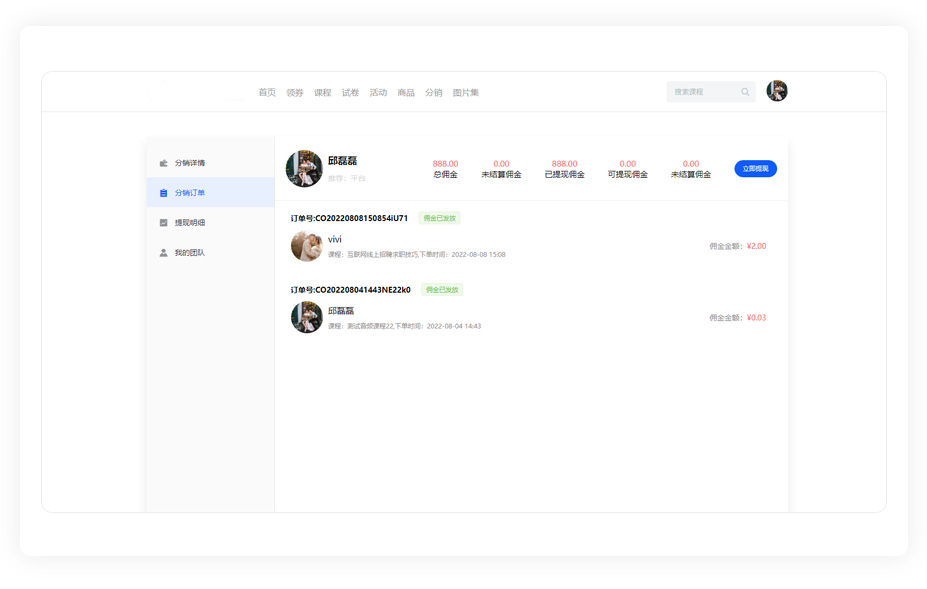927x589 pixels.
Task: Open the 商品 navigation item
Action: click(x=406, y=93)
